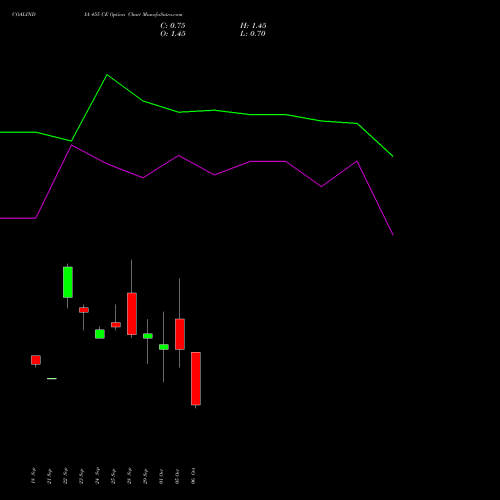Click the green candlestick above 29 Sep
The height and width of the screenshot is (500, 500).
click(x=148, y=336)
